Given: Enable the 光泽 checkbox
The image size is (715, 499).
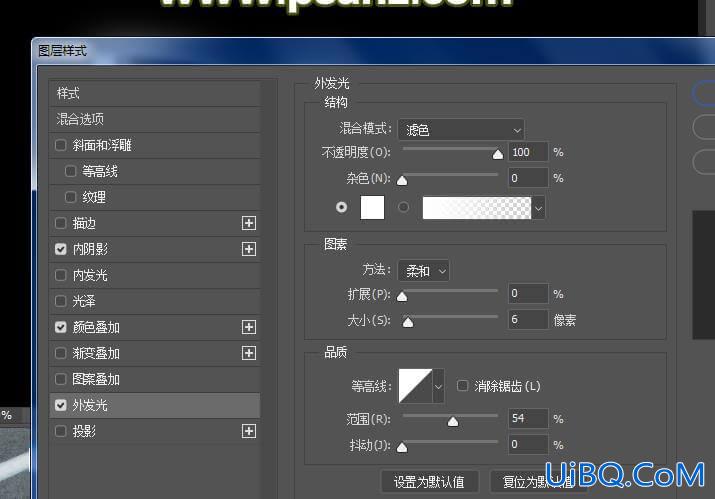Looking at the screenshot, I should (x=61, y=301).
